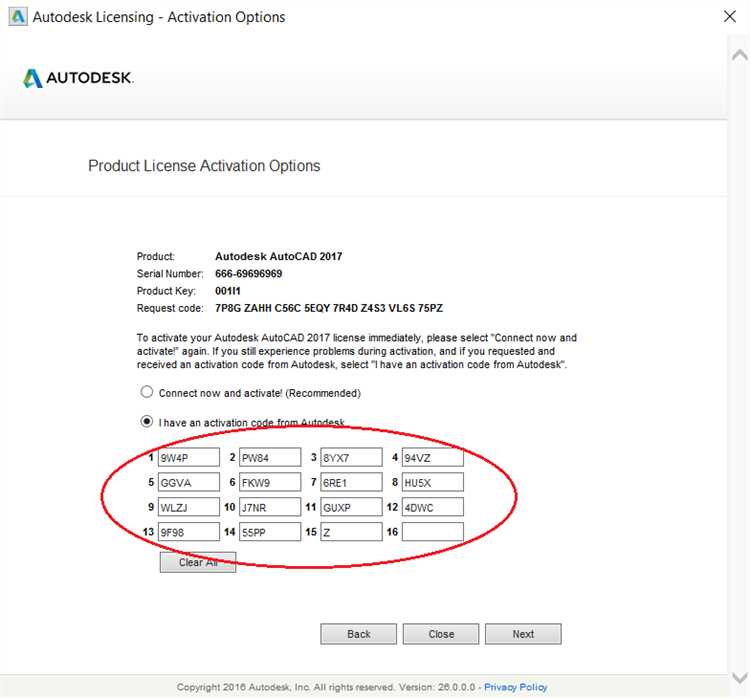Click product name Autodesk AutoCAD 2017
The image size is (750, 698).
[x=279, y=256]
